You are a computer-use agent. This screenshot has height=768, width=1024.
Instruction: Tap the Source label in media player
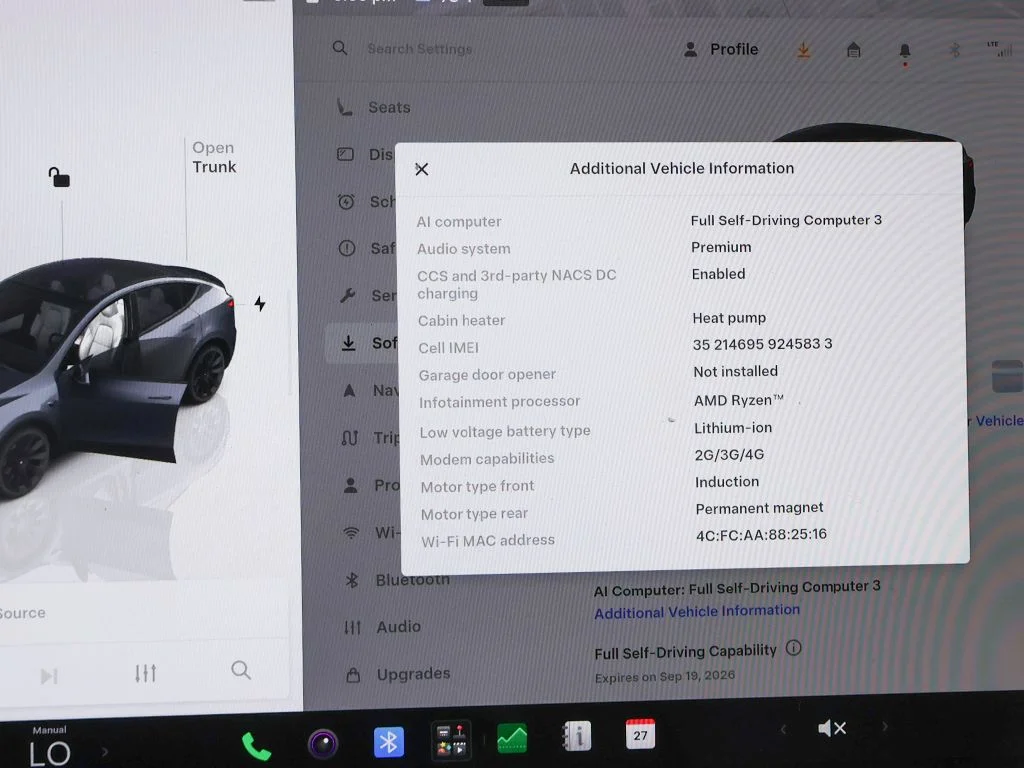tap(23, 613)
